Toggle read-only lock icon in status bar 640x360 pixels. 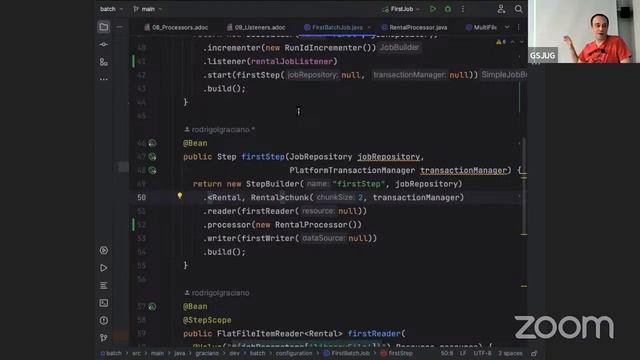click(x=534, y=353)
